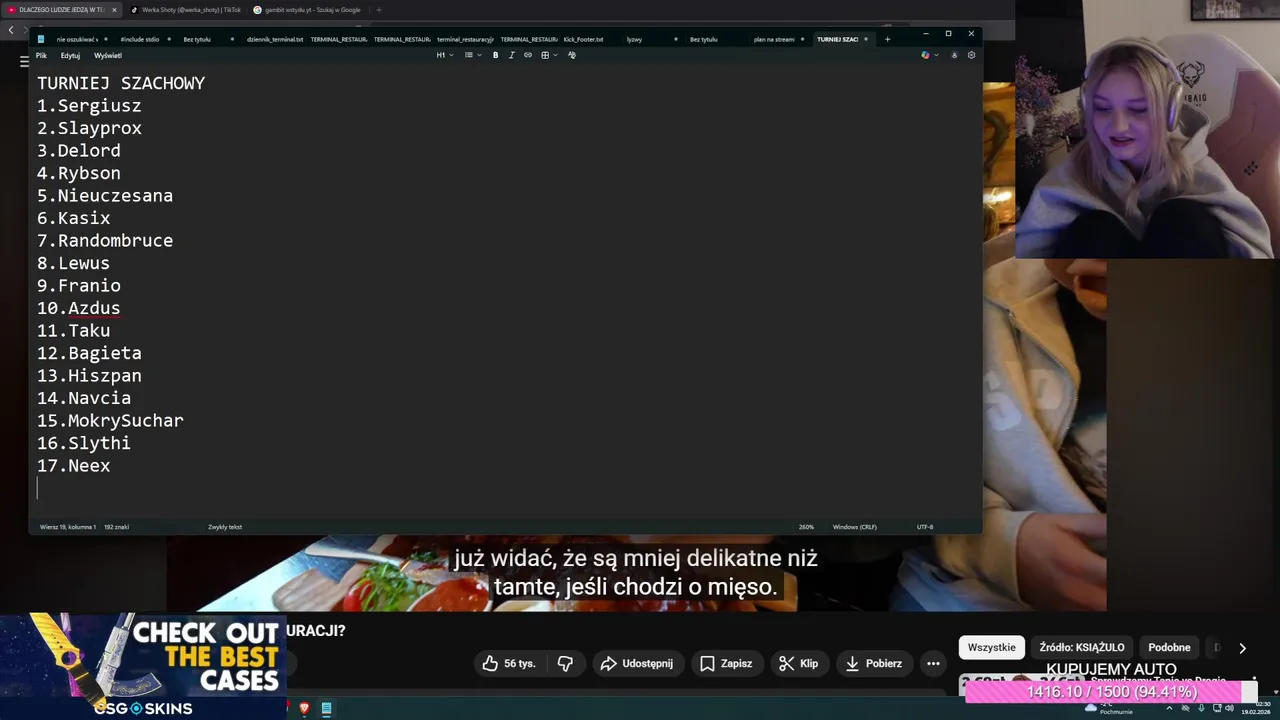The height and width of the screenshot is (720, 1280).
Task: Place cursor on the TURNIEJ SZACHOWY heading
Action: 121,83
